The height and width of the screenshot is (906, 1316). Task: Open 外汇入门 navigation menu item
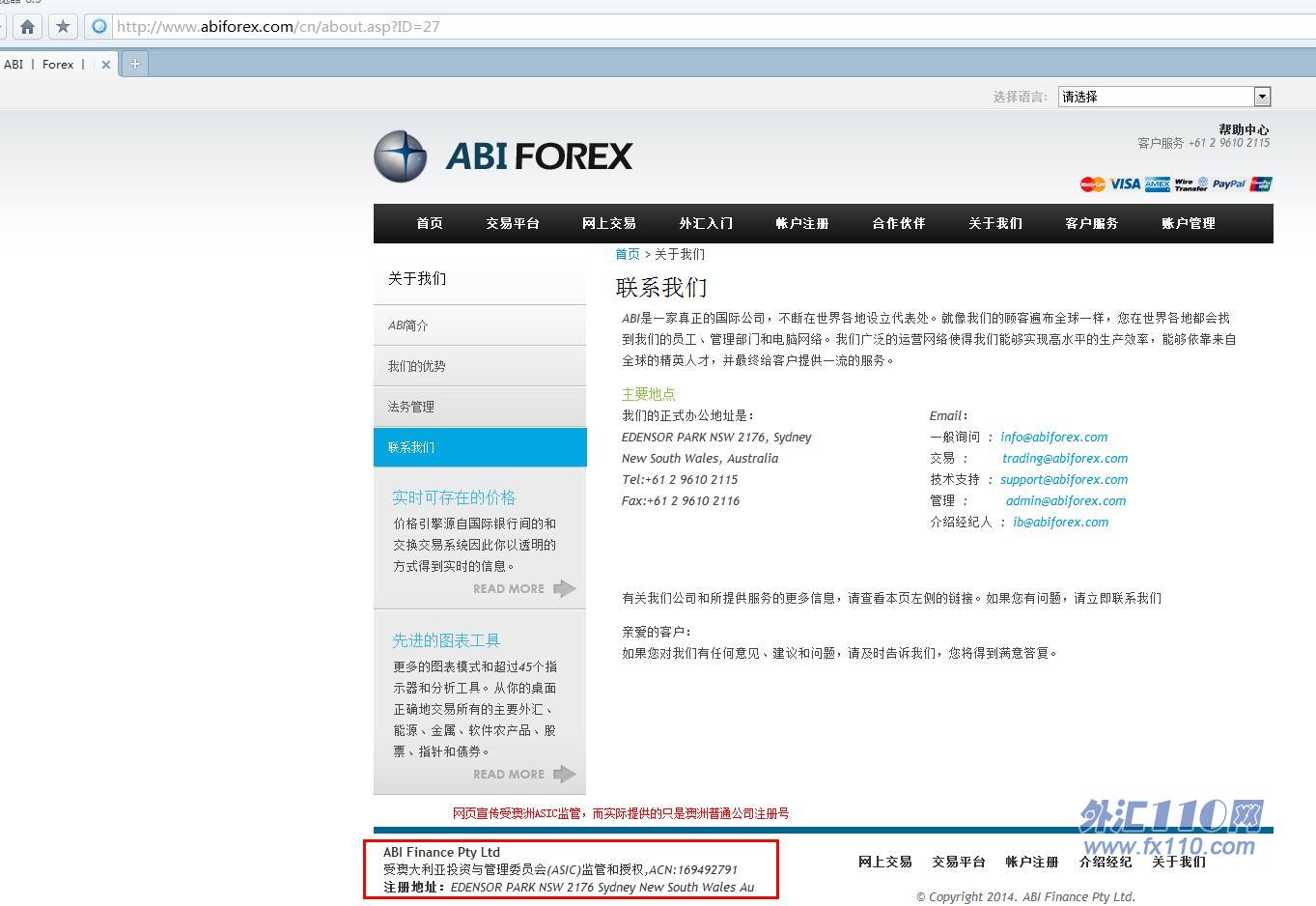(x=706, y=223)
